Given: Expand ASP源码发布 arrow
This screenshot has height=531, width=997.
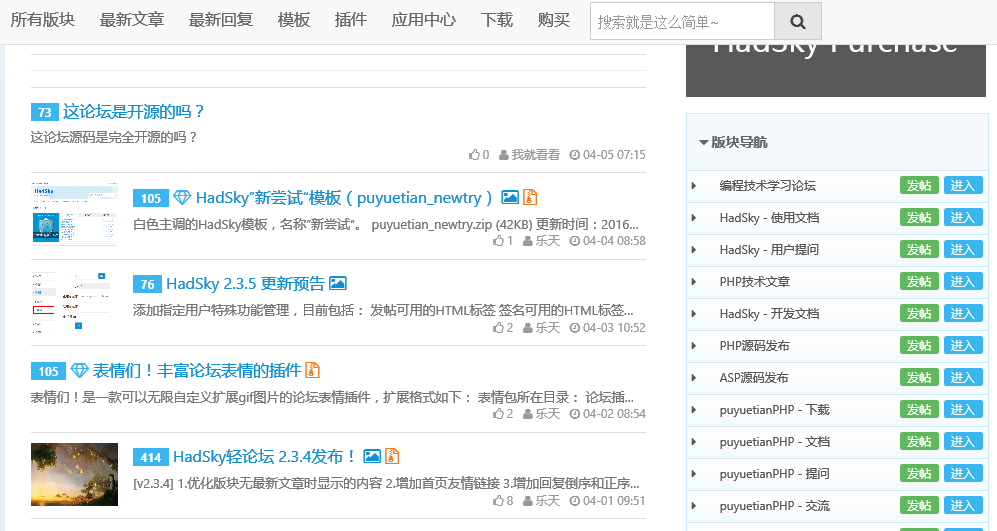Looking at the screenshot, I should 694,378.
